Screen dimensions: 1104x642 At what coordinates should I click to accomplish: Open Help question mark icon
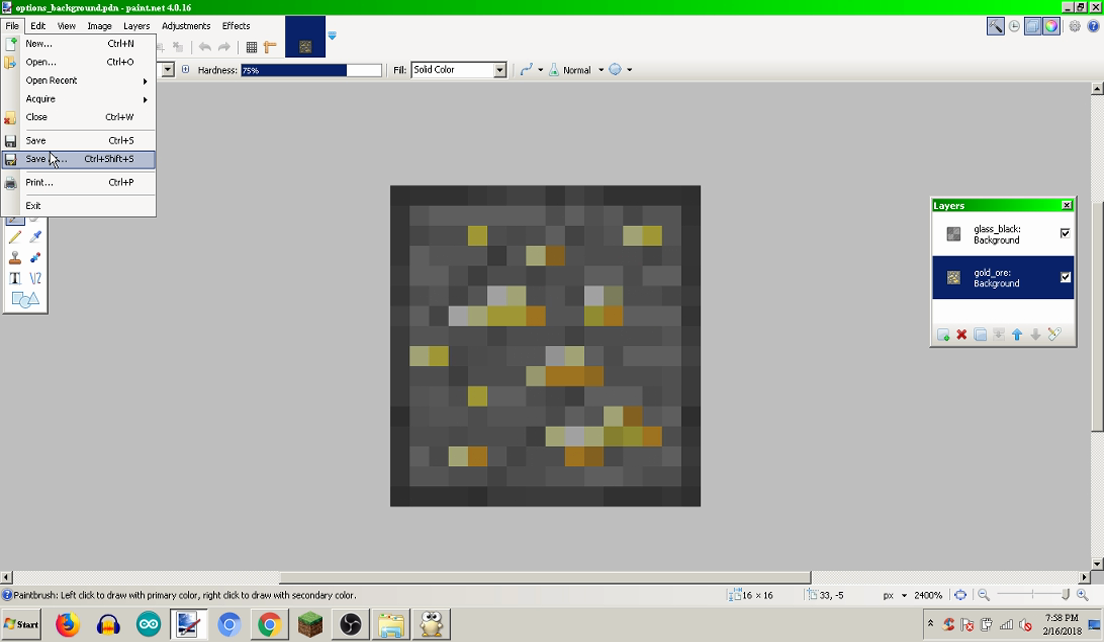pyautogui.click(x=1093, y=27)
